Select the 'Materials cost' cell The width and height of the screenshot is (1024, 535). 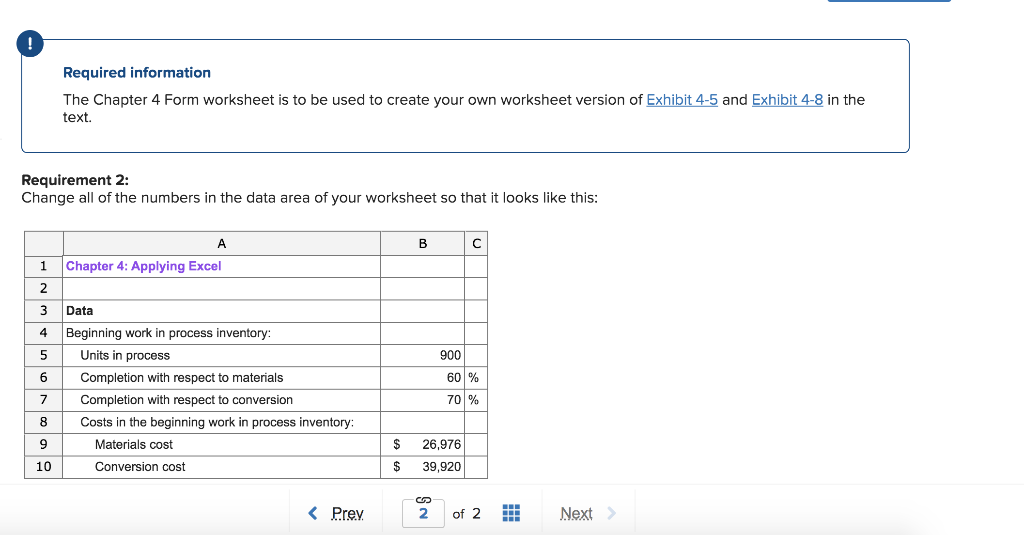pos(221,445)
